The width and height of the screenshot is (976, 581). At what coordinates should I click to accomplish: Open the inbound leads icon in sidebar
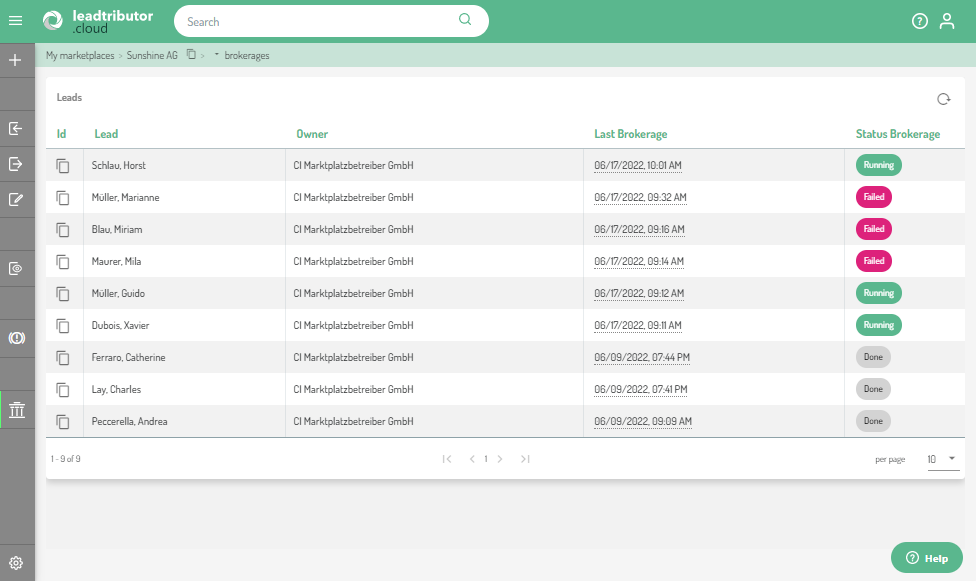coord(16,128)
